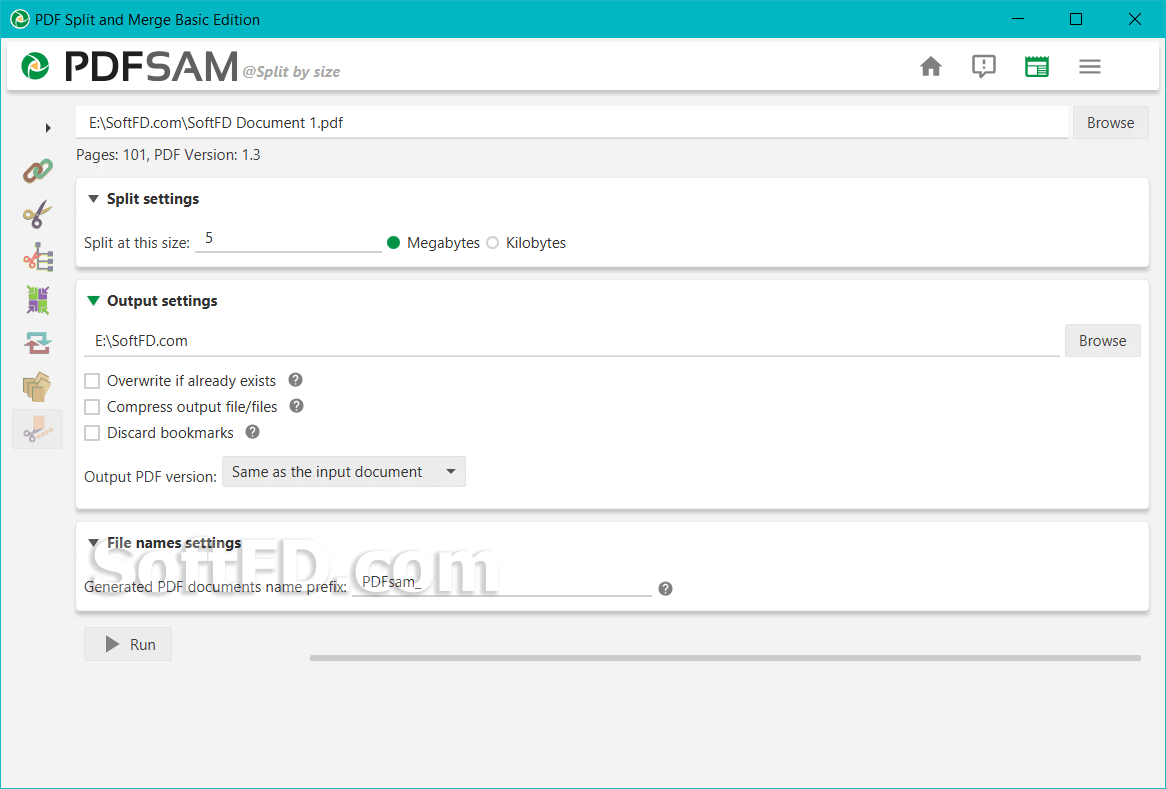
Task: Browse for the source PDF file
Action: coord(1110,123)
